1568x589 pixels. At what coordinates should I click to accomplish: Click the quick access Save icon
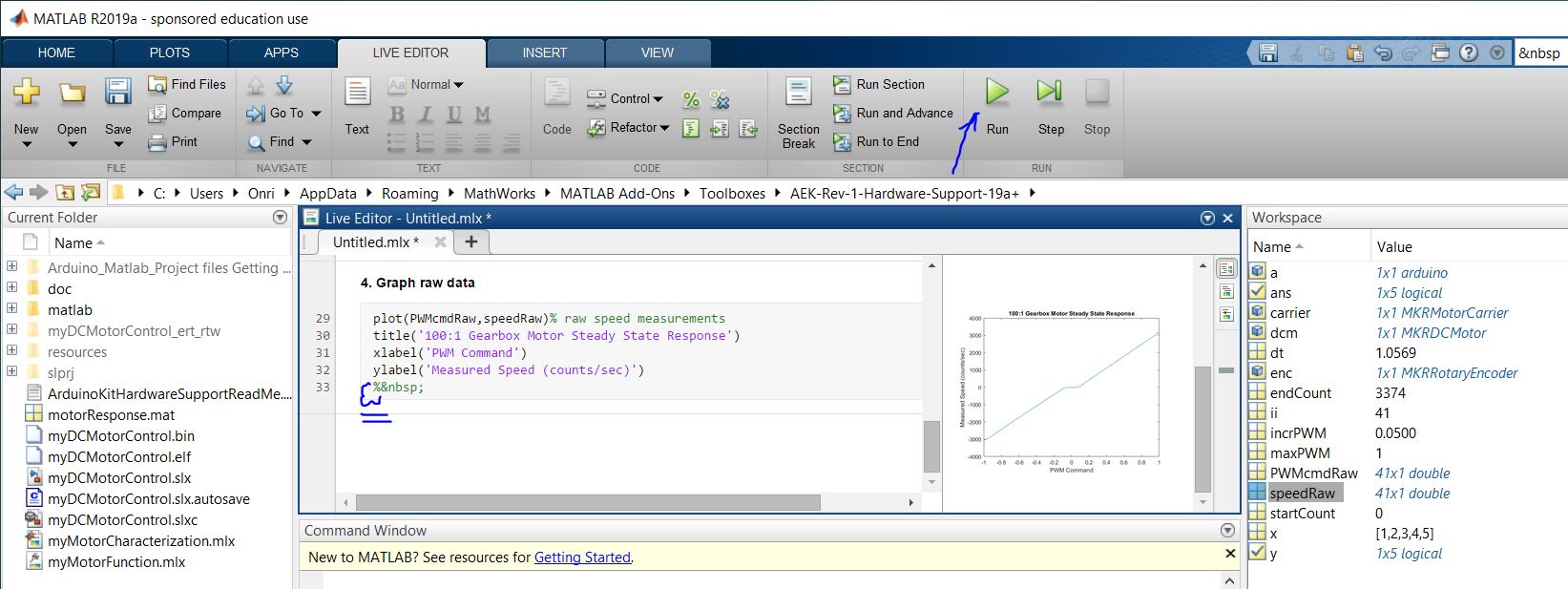(1267, 53)
